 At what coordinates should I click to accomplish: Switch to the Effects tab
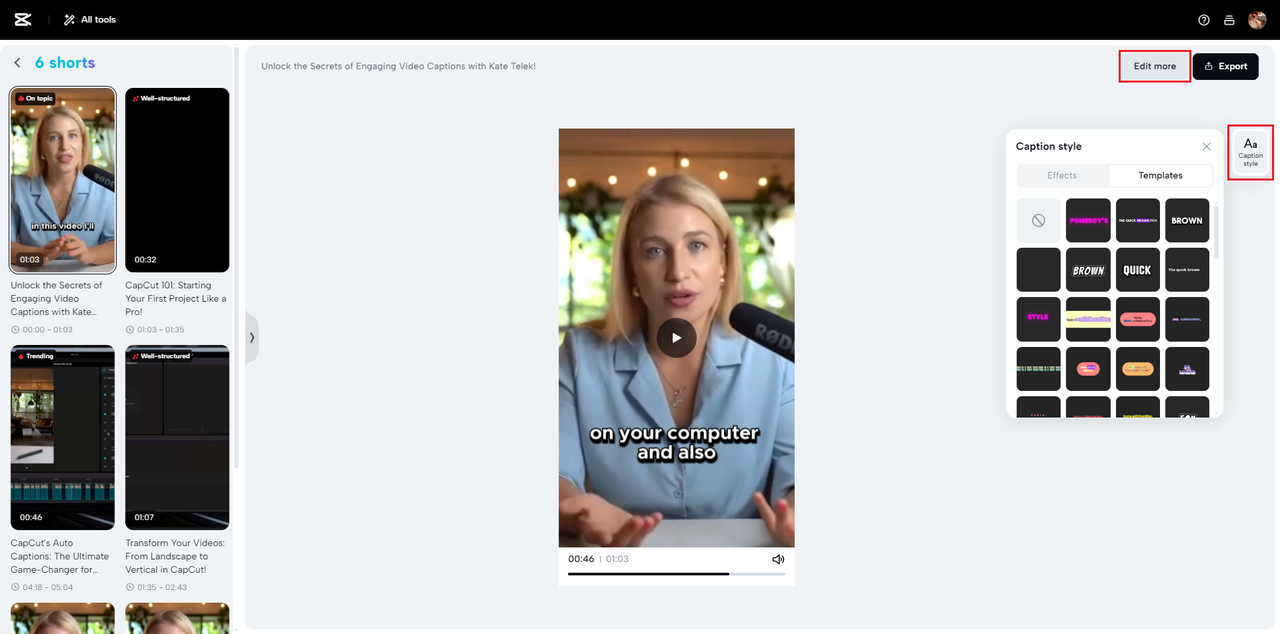click(1062, 175)
